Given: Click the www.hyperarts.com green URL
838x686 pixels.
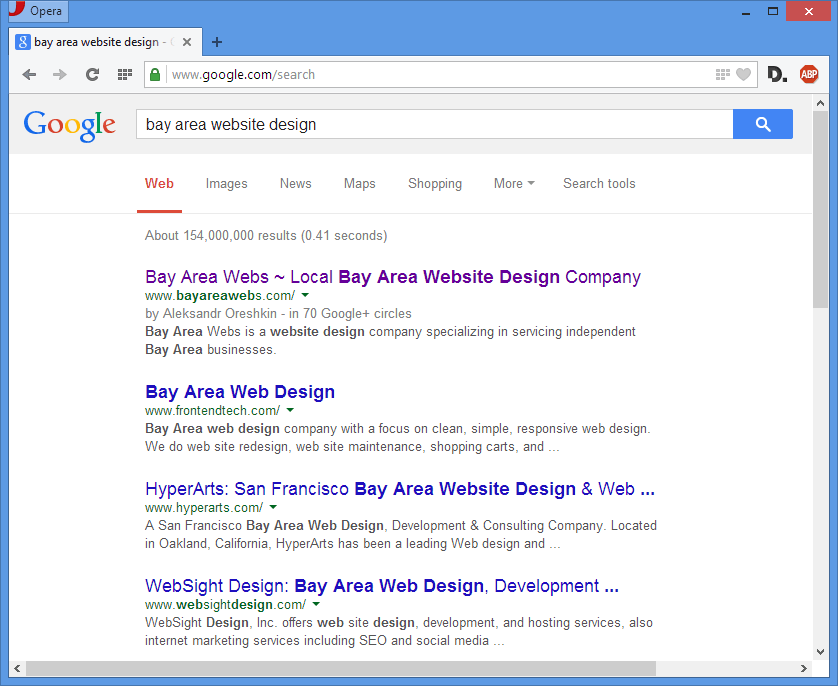Looking at the screenshot, I should [204, 508].
